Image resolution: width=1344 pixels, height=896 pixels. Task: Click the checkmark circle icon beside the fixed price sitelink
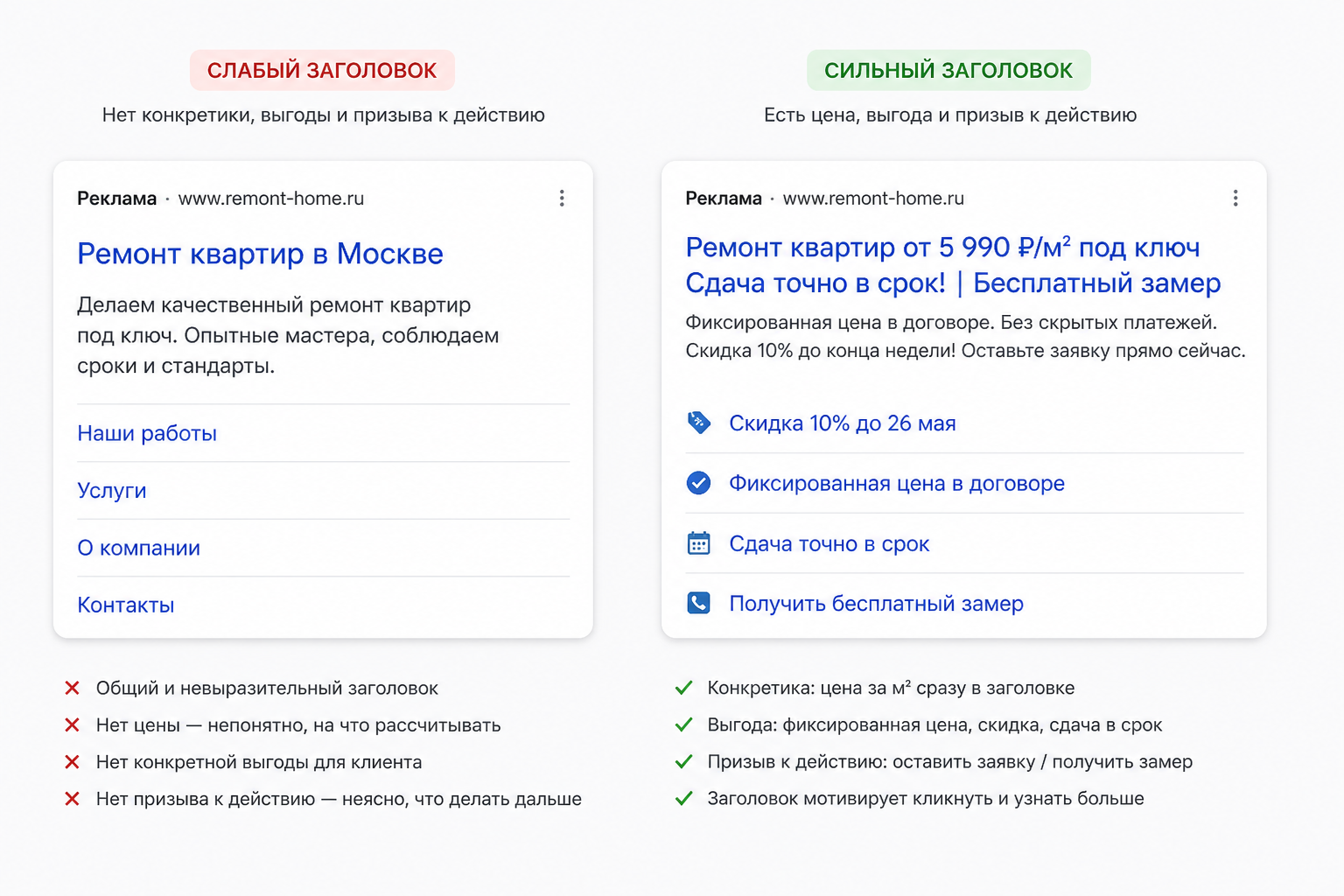pos(698,483)
